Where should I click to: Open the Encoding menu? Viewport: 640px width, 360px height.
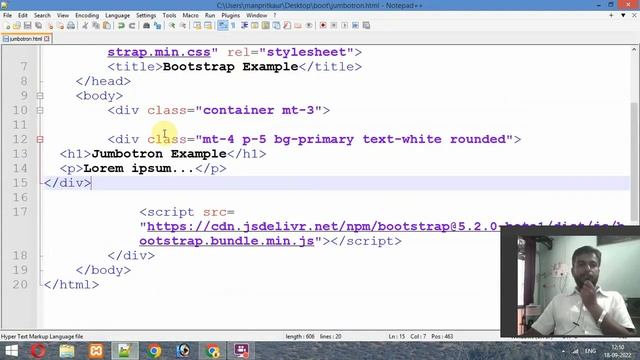[87, 15]
